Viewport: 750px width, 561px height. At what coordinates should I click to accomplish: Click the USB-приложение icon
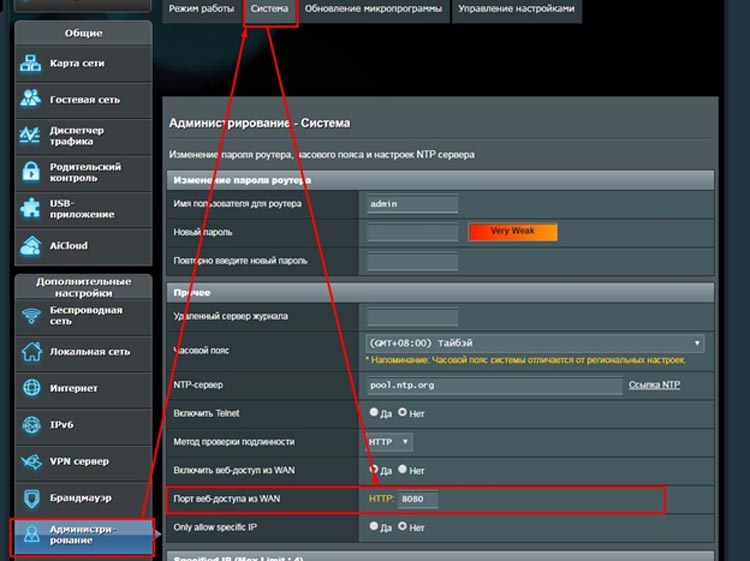pyautogui.click(x=31, y=208)
